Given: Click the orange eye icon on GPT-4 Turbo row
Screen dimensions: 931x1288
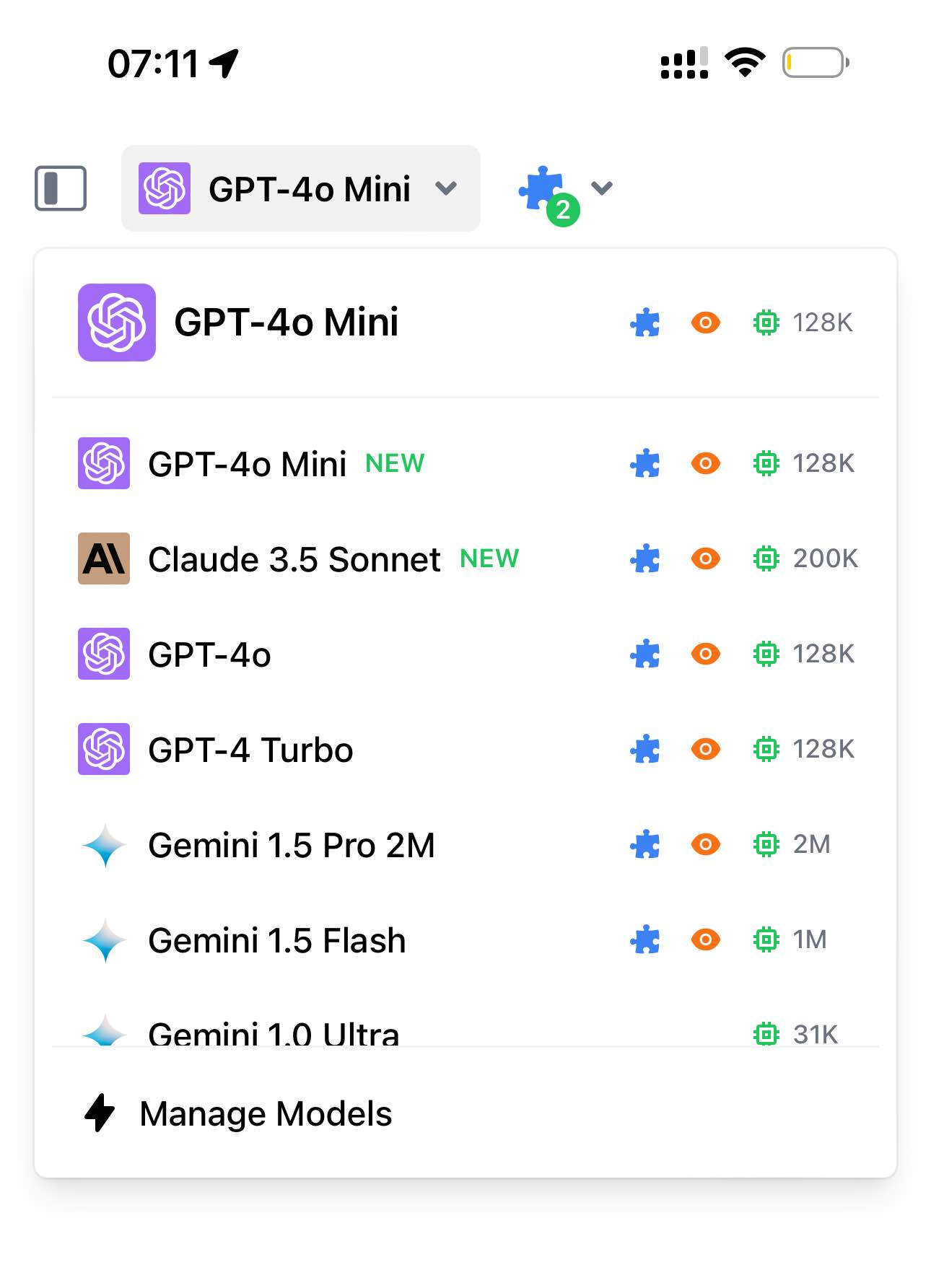Looking at the screenshot, I should pos(706,749).
